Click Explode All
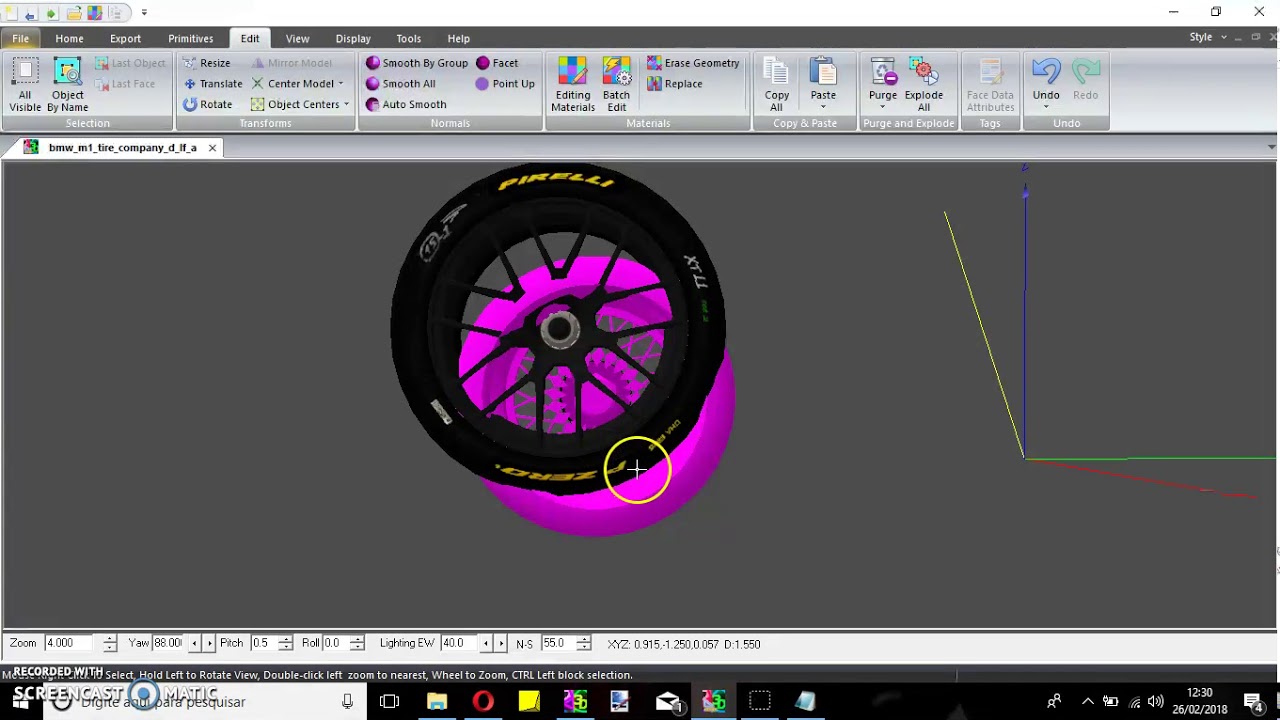 coord(924,85)
